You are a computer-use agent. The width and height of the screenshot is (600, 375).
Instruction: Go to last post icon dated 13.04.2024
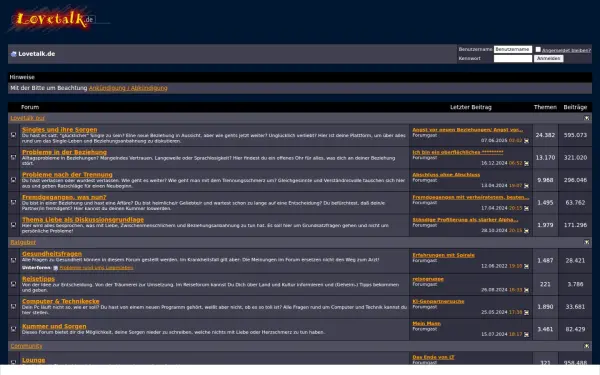click(x=527, y=186)
